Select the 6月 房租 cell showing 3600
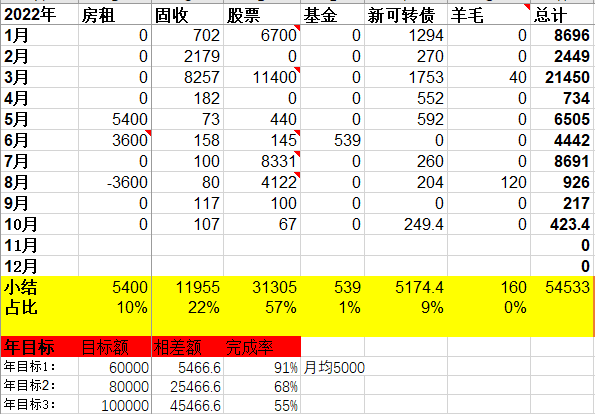The width and height of the screenshot is (595, 414). [x=115, y=140]
